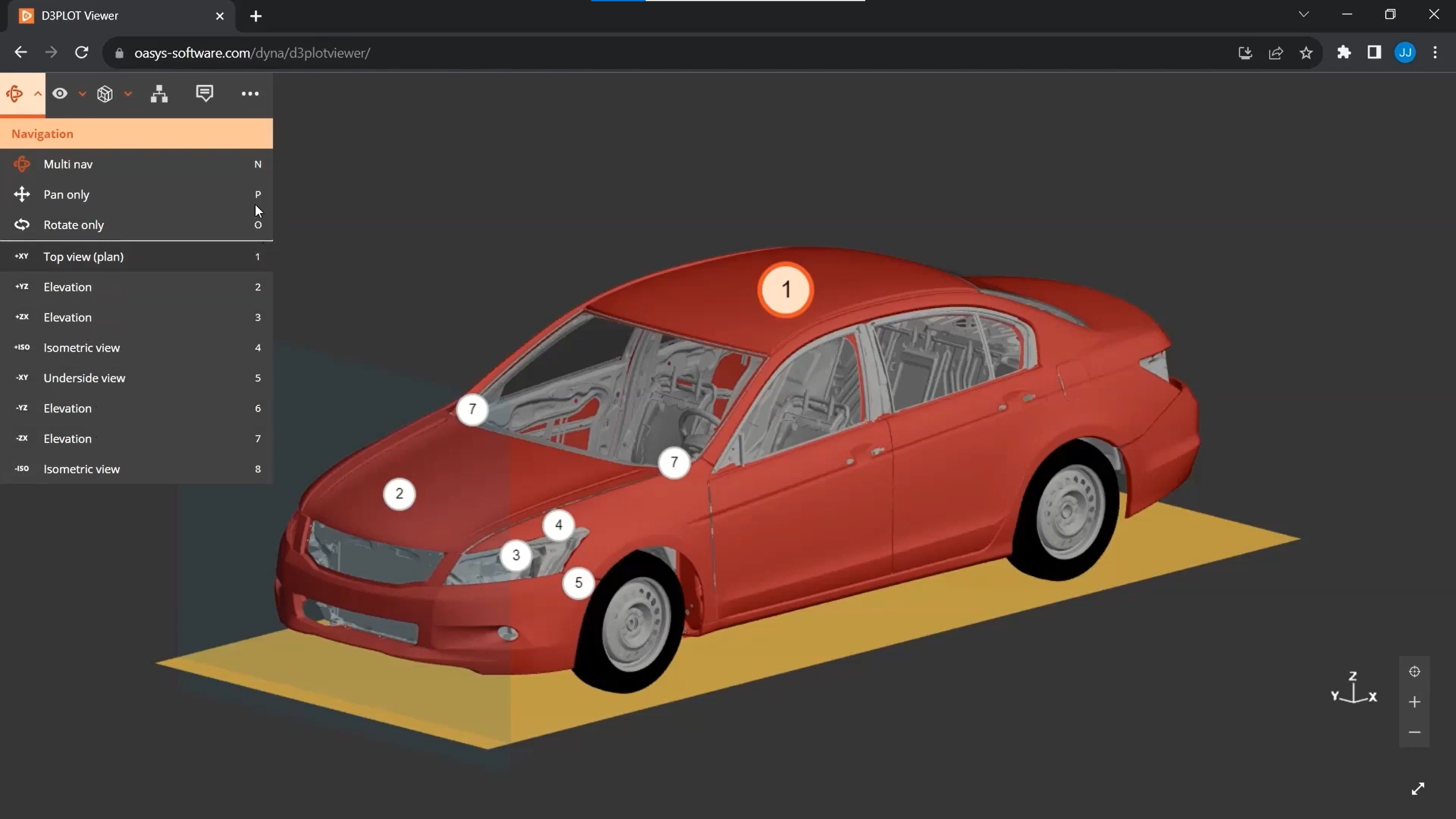1456x819 pixels.
Task: Close the D3PLOT Viewer tab
Action: [220, 16]
